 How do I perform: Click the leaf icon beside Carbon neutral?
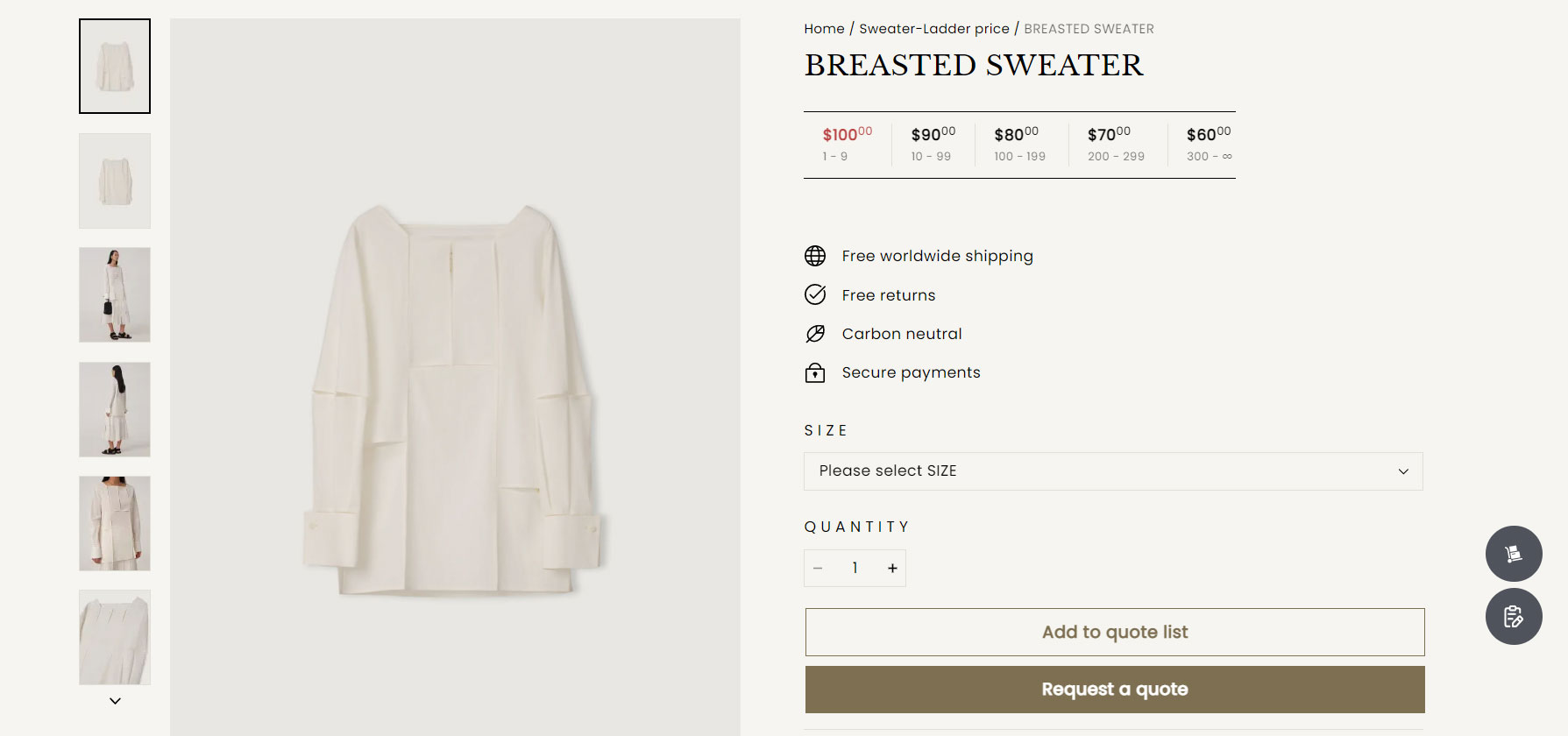click(x=815, y=334)
